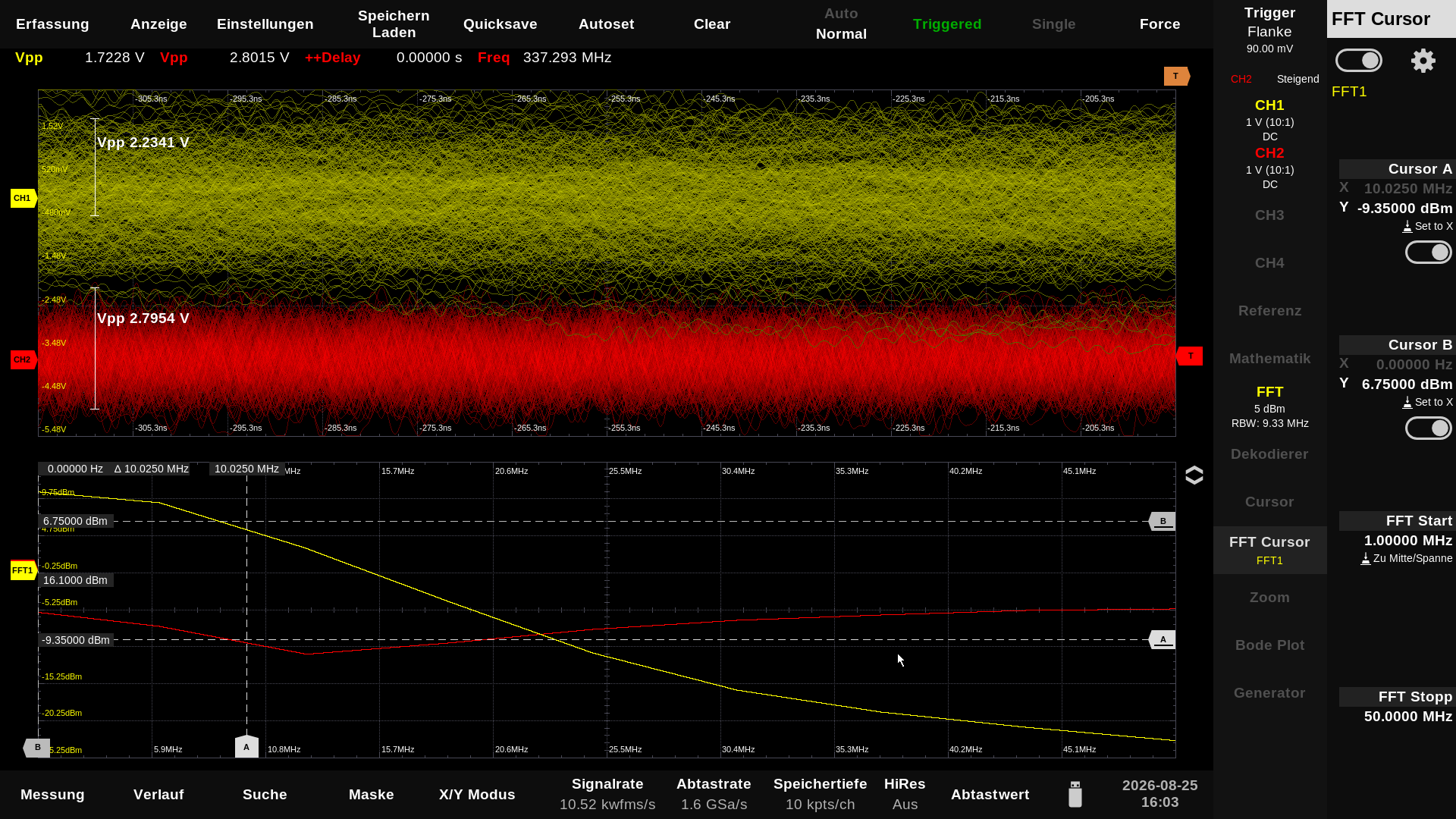Select the FFT Stopp 50.0000 MHz field
This screenshot has height=819, width=1456.
(x=1396, y=707)
